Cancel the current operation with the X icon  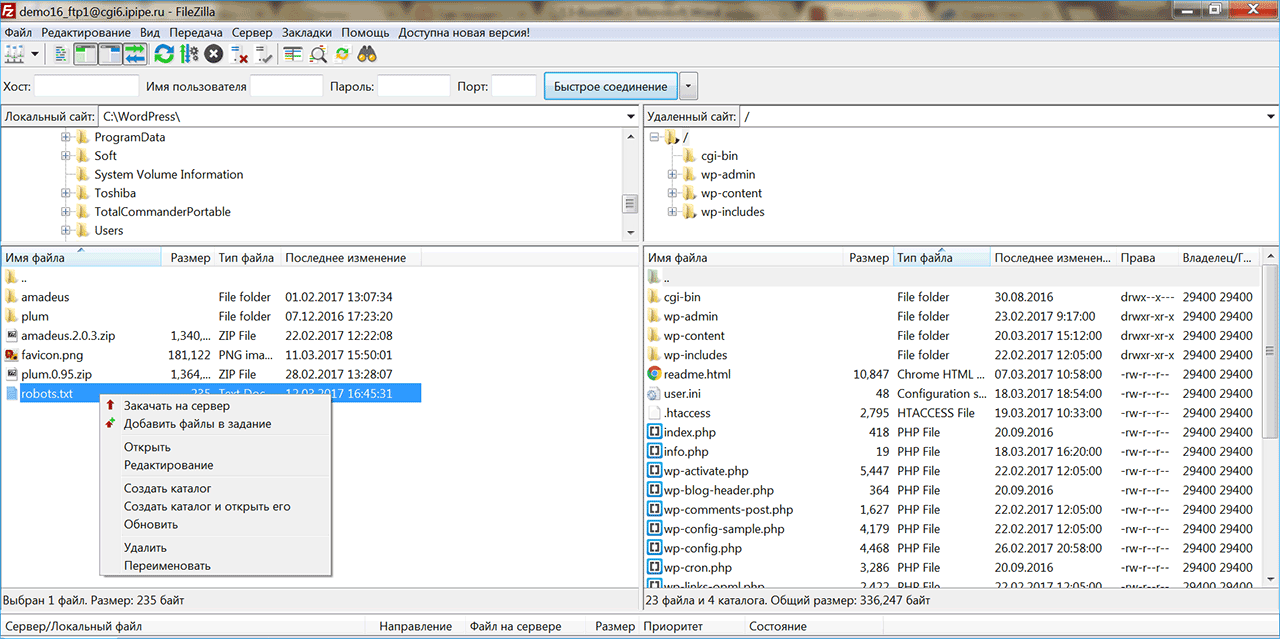point(213,54)
